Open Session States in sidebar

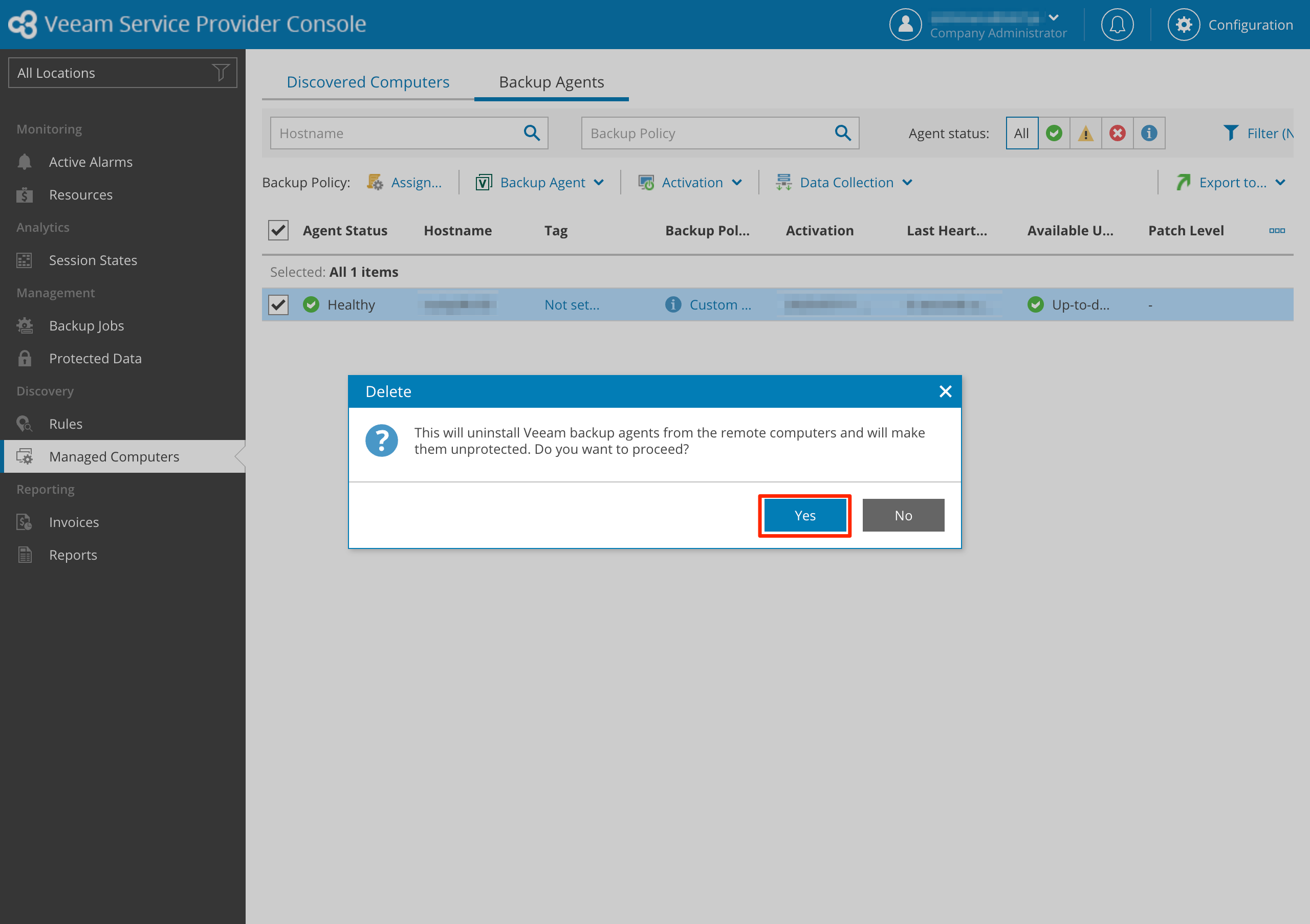pyautogui.click(x=123, y=260)
